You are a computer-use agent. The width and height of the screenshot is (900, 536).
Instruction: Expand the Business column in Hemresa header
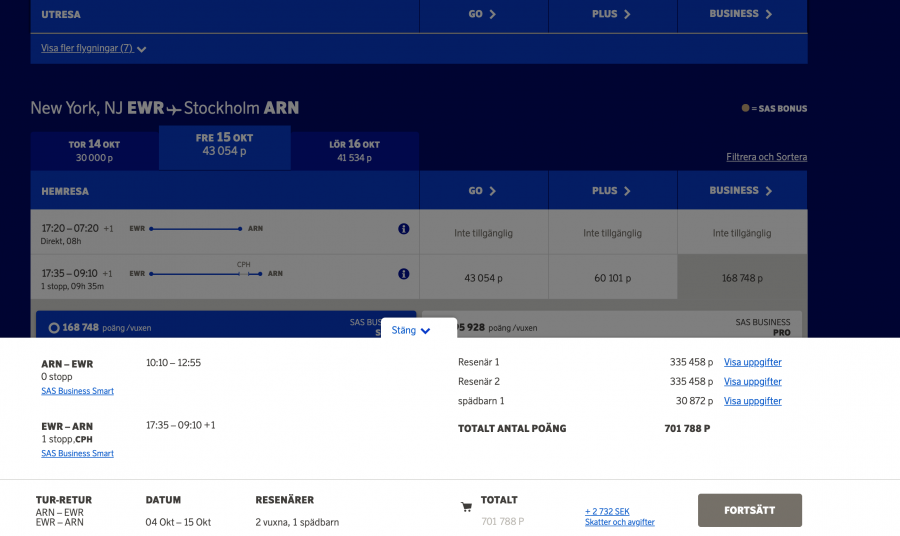coord(741,190)
